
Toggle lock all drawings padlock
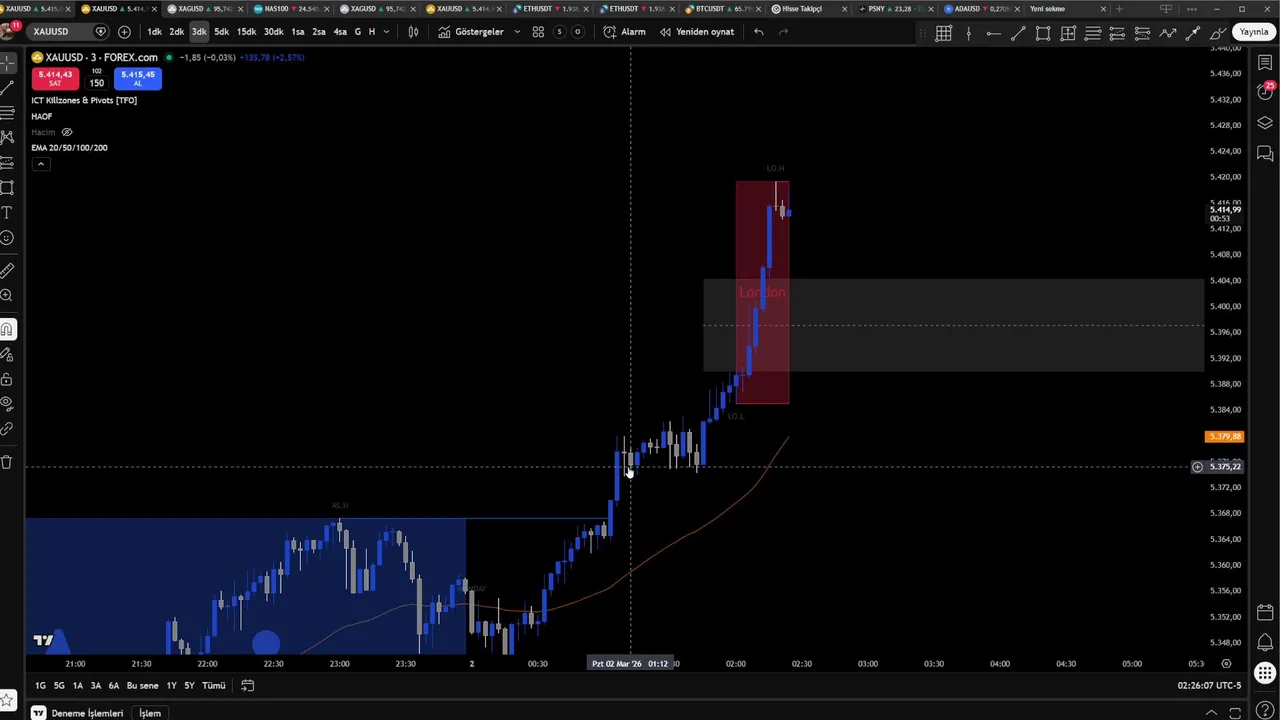point(7,379)
